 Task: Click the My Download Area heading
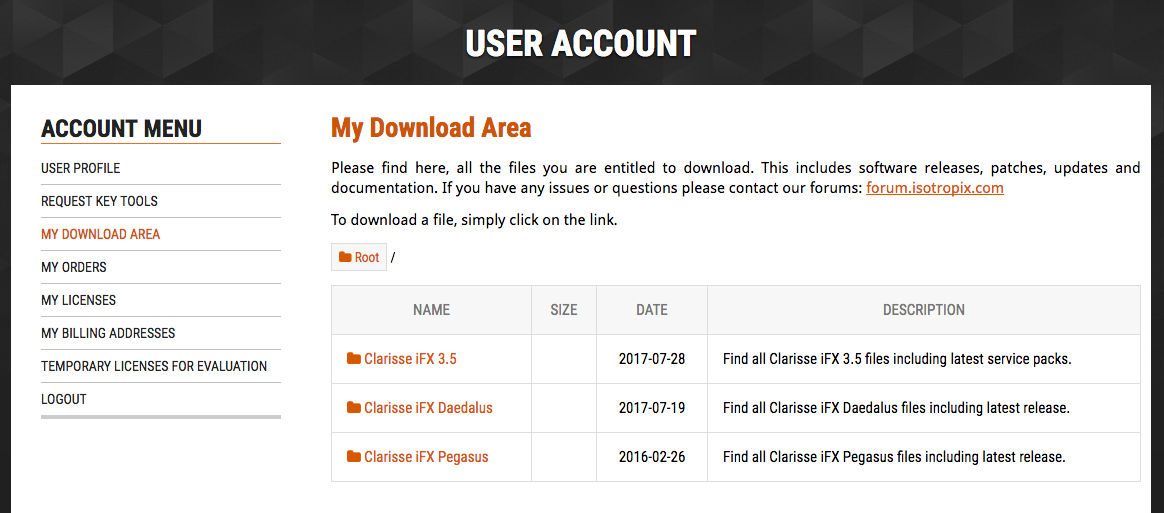pos(431,127)
